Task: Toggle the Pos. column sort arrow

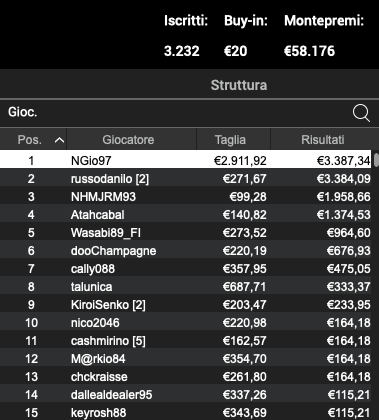Action: 59,140
